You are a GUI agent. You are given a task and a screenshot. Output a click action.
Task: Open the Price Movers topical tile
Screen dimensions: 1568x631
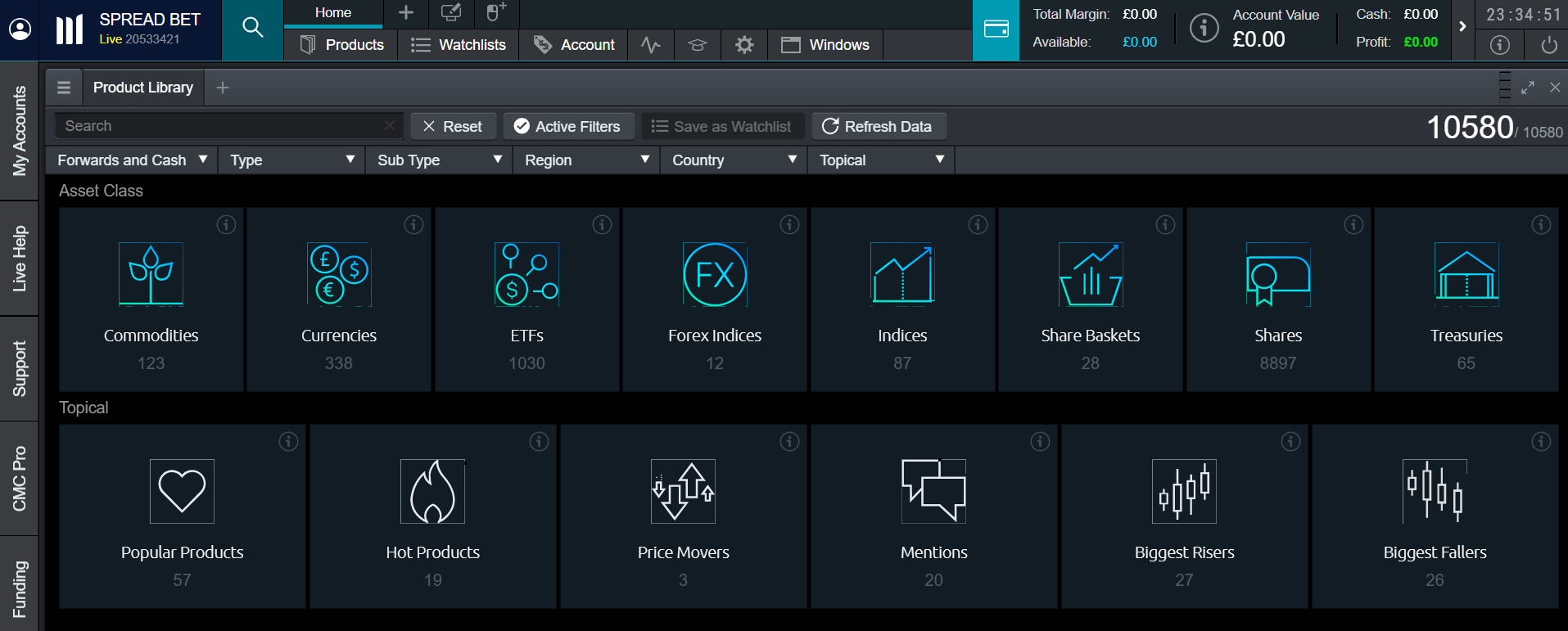click(x=684, y=516)
